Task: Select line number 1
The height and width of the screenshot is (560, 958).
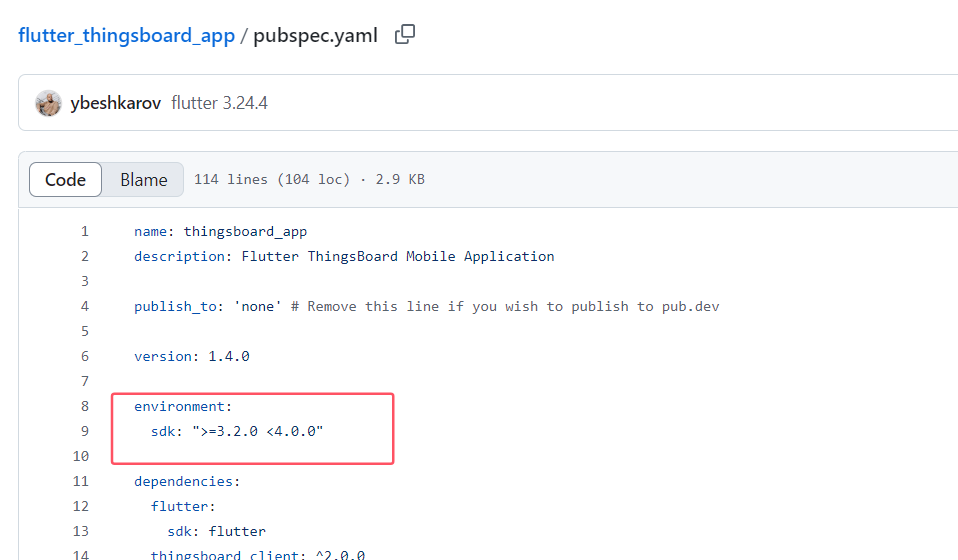Action: click(85, 231)
